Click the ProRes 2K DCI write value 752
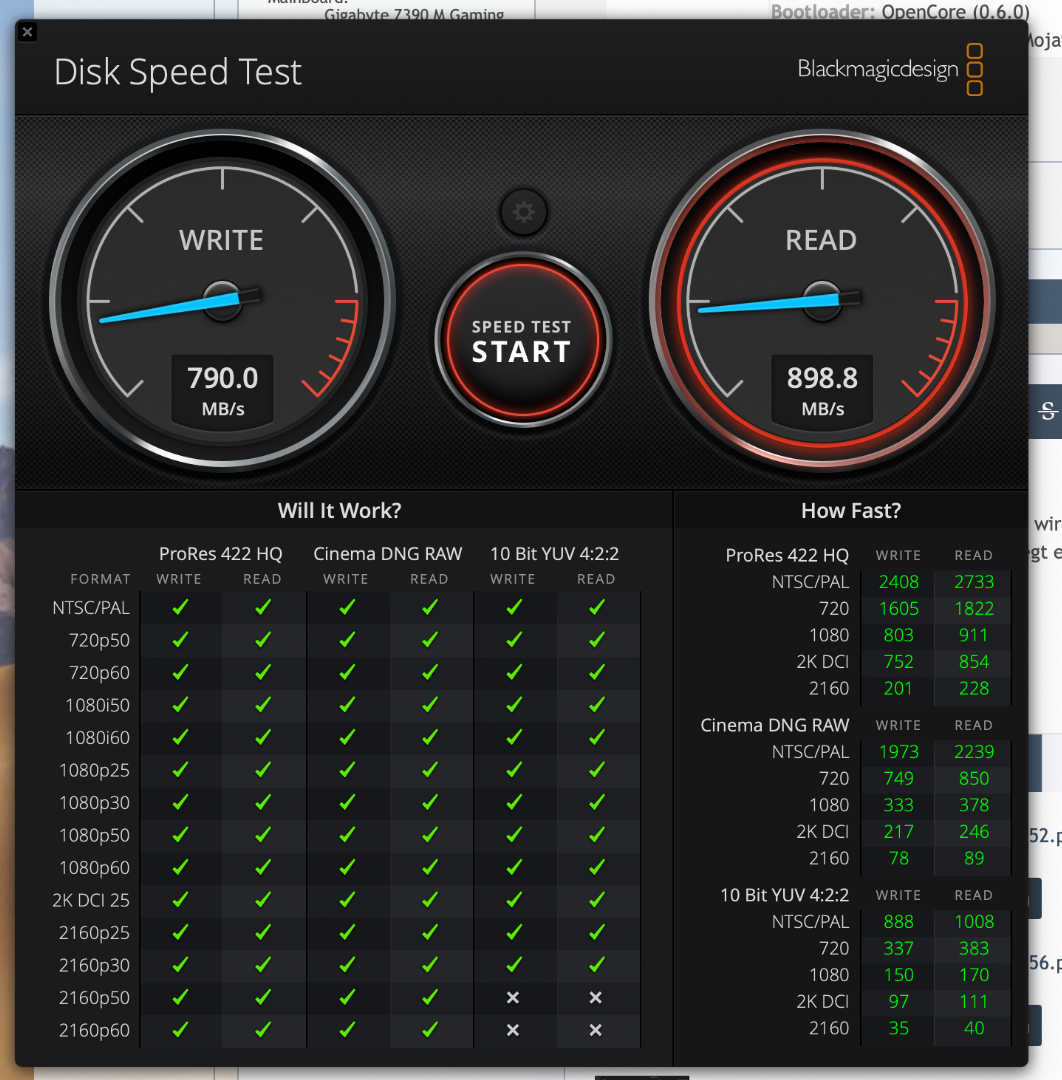 click(899, 662)
